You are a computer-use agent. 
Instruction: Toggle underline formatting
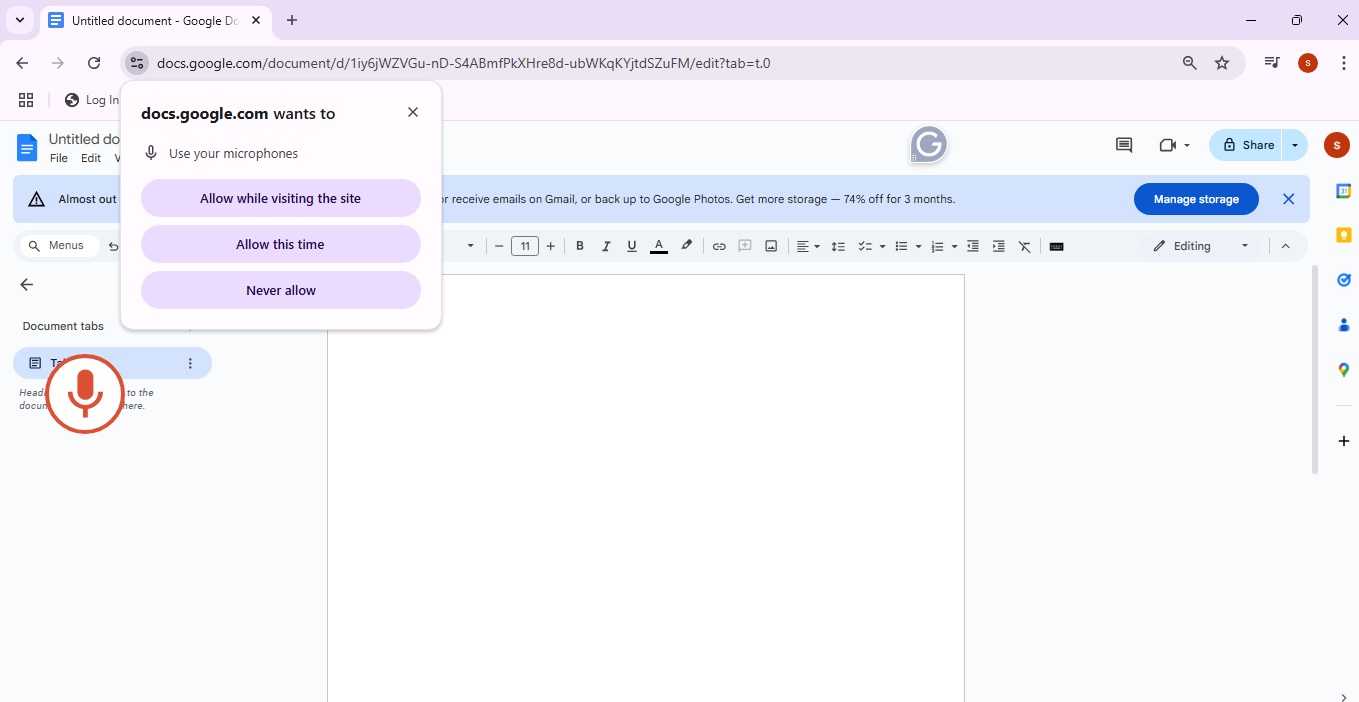click(x=631, y=246)
